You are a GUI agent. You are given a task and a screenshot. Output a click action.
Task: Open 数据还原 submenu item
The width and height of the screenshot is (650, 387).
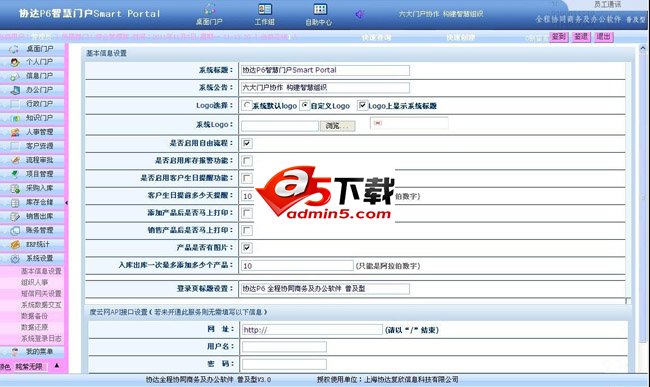click(35, 327)
